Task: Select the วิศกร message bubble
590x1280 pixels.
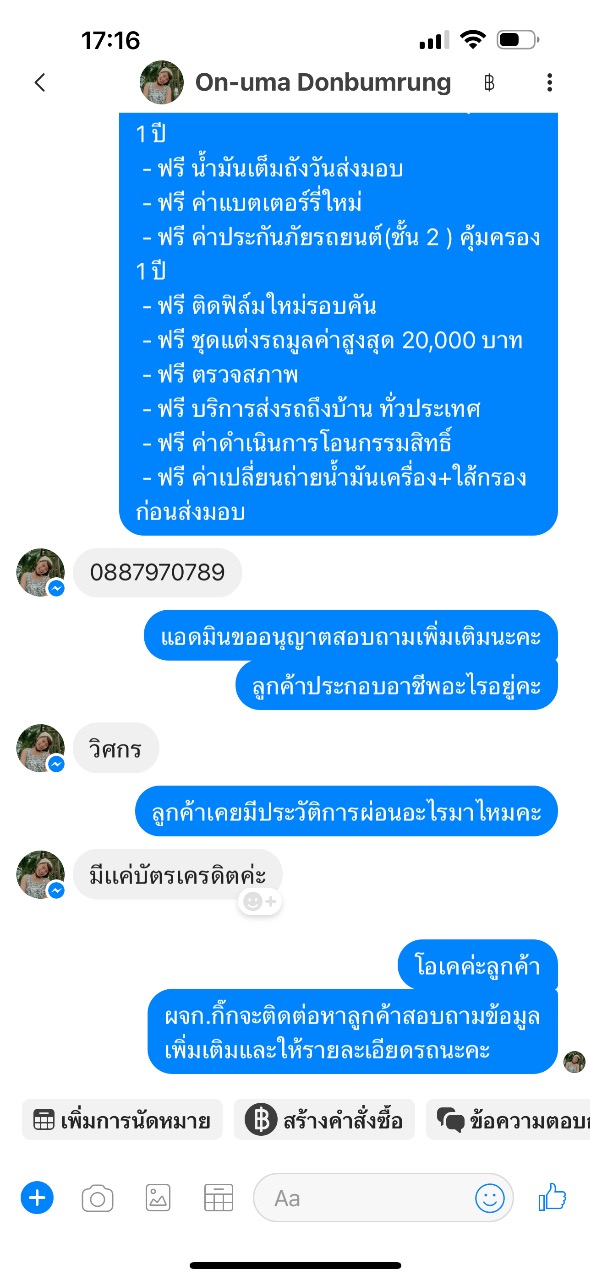Action: 116,748
